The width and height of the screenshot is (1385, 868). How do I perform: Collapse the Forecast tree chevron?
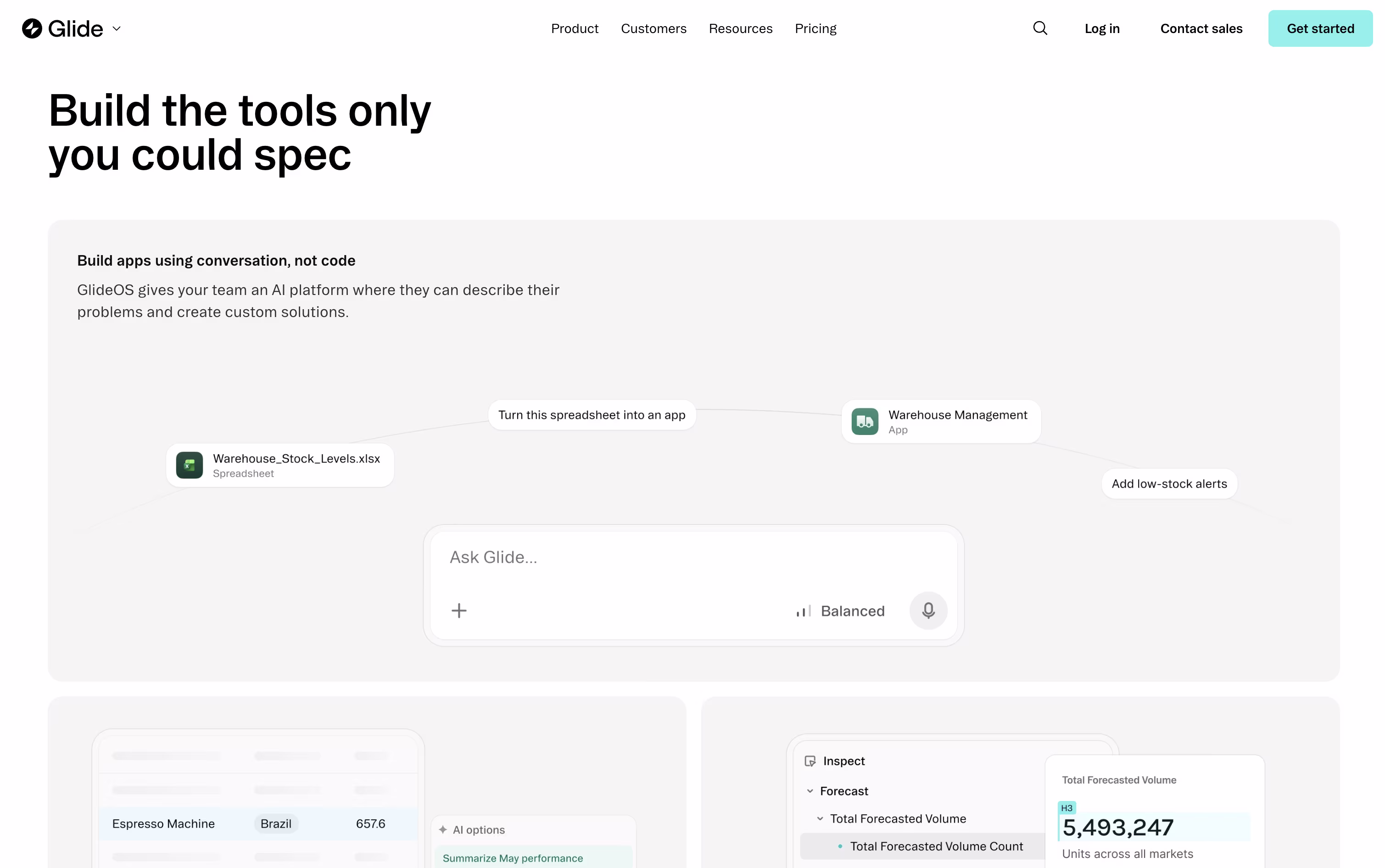(810, 791)
